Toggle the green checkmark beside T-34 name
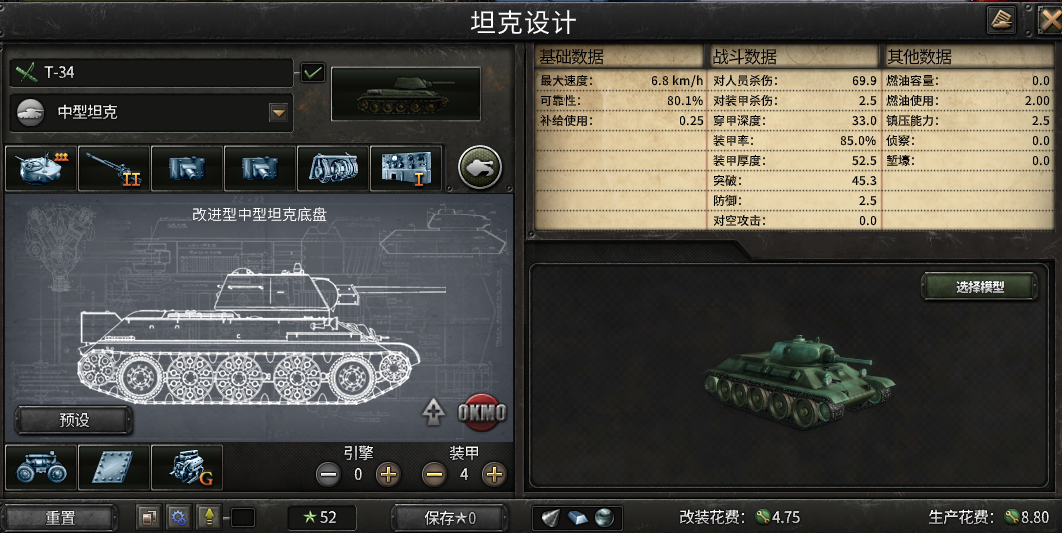 coord(312,72)
